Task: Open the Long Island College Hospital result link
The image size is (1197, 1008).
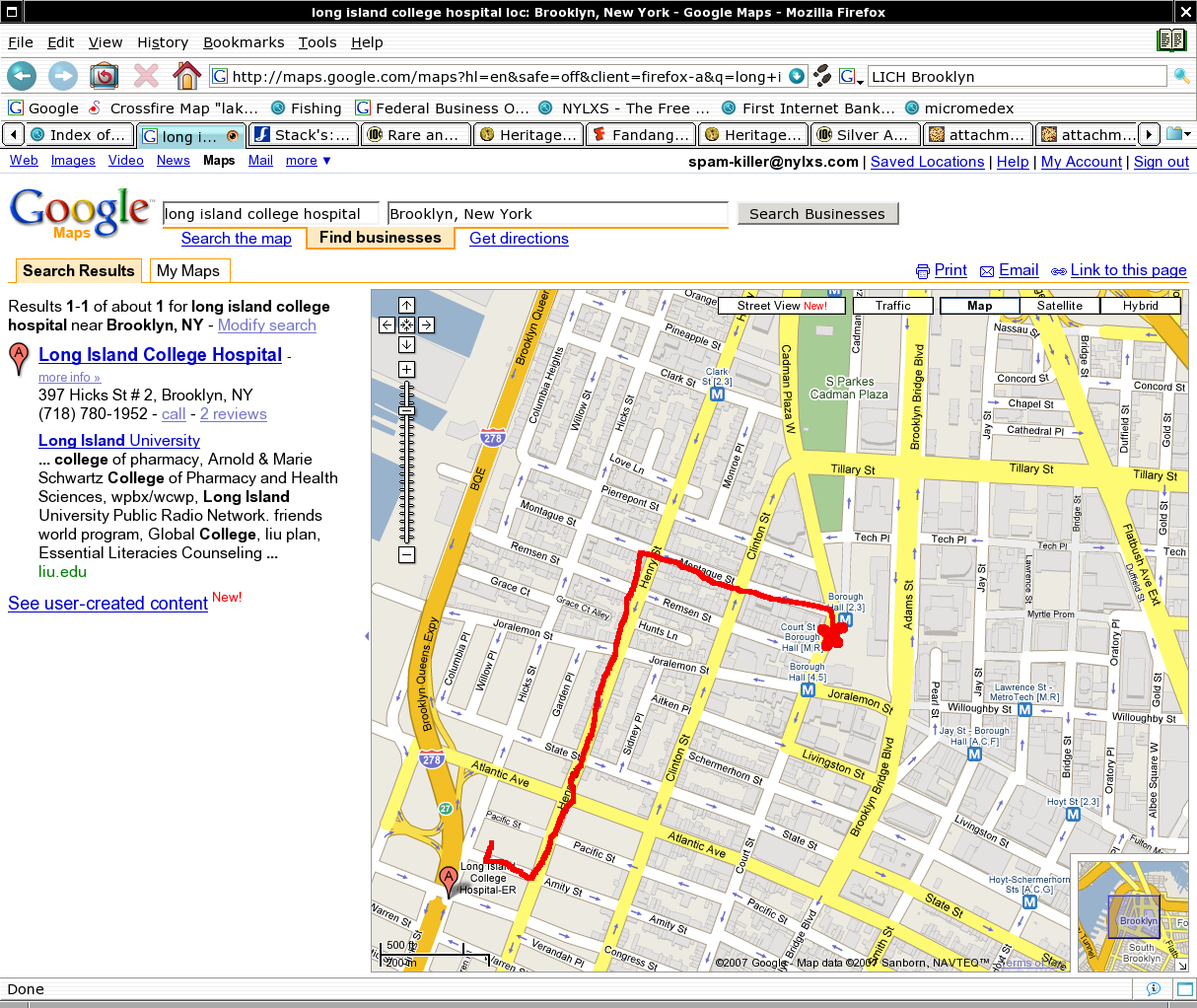Action: coord(161,355)
